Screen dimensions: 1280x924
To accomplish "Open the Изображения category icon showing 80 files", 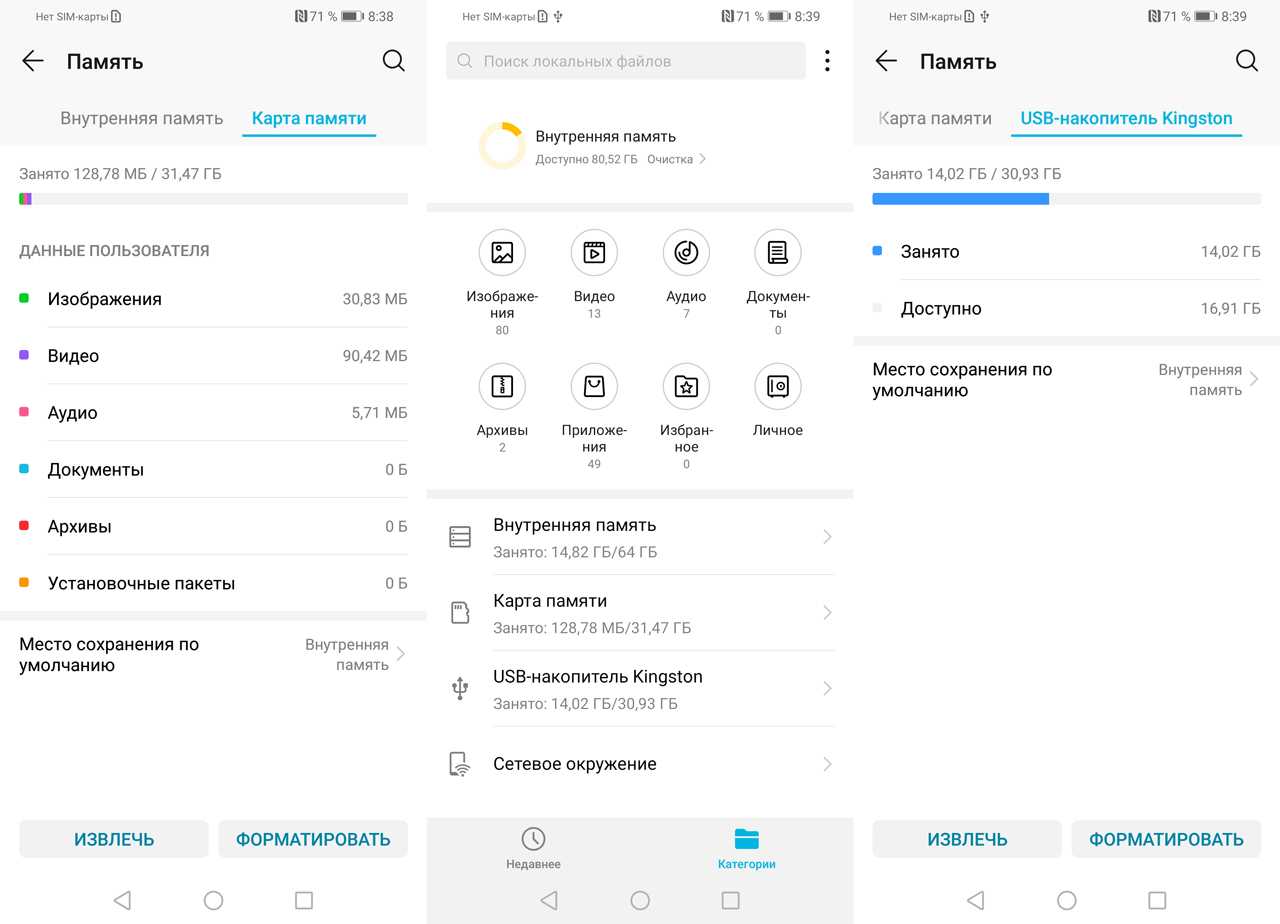I will [502, 253].
